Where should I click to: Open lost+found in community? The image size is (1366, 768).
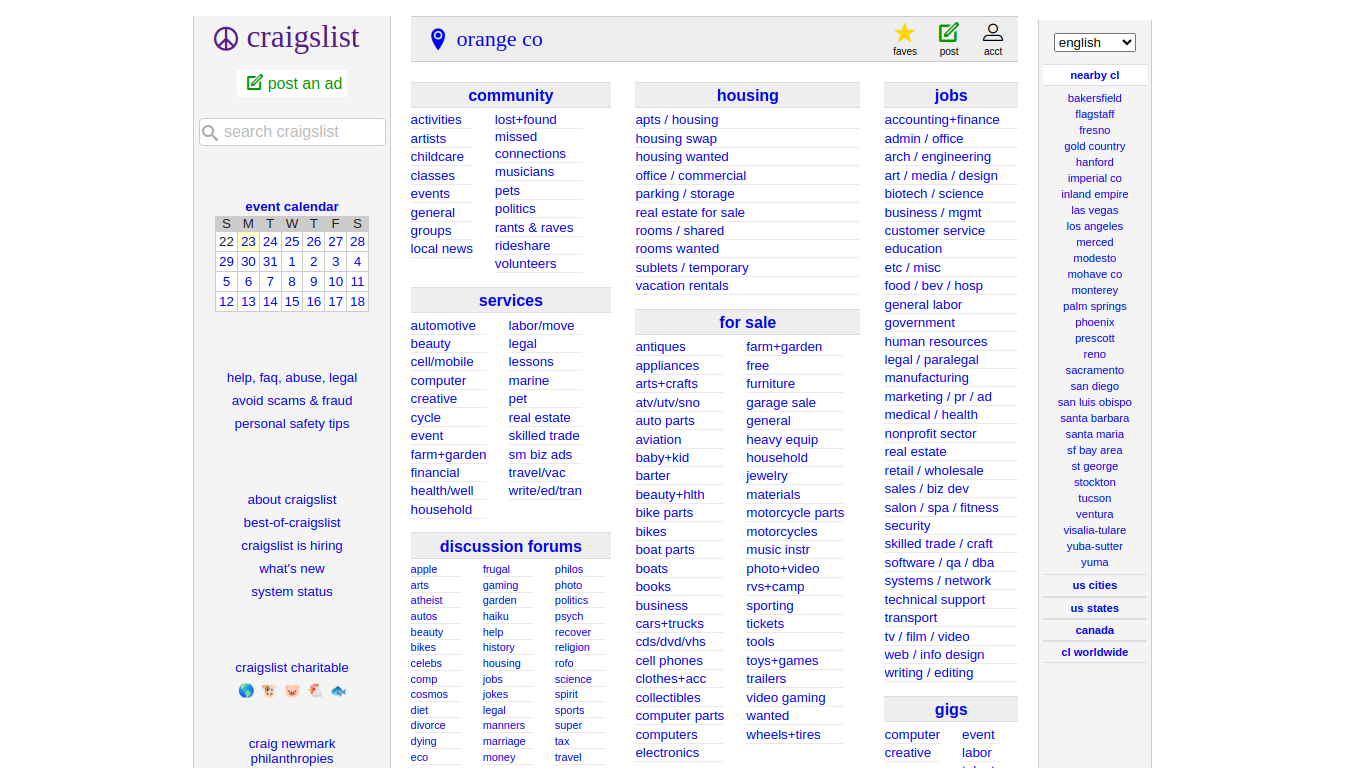coord(526,120)
